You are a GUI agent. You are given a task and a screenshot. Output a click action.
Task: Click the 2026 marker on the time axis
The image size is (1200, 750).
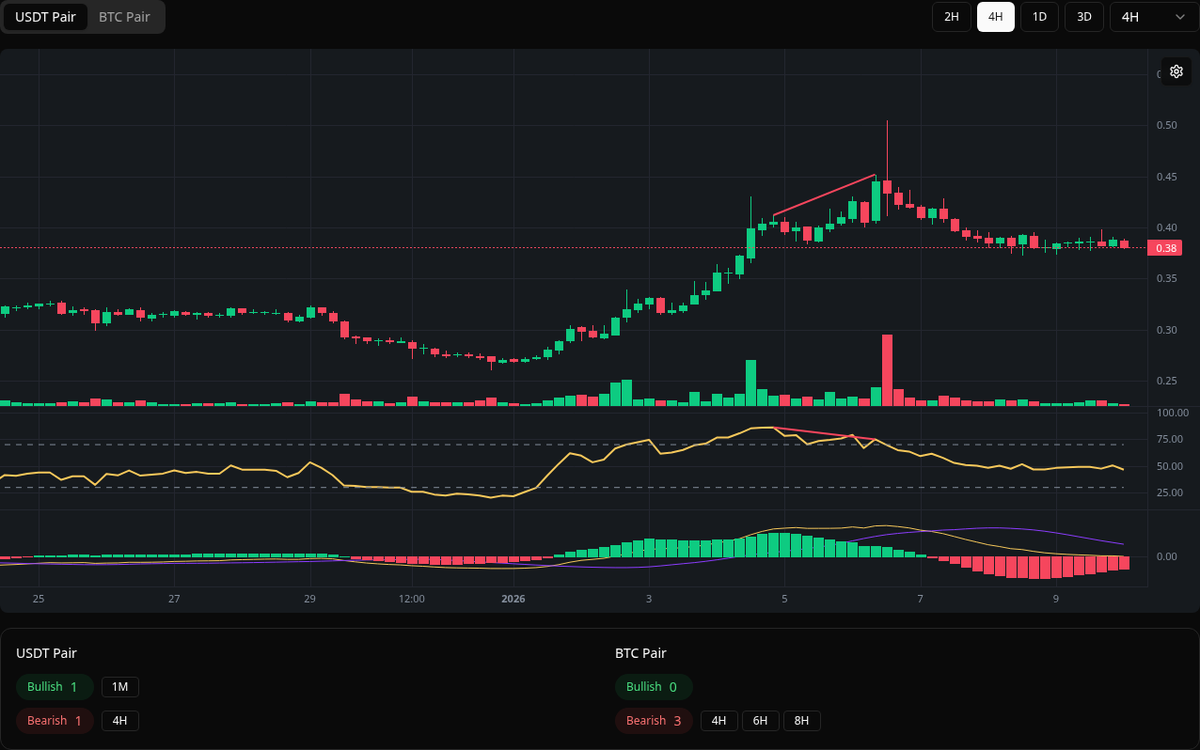[514, 599]
